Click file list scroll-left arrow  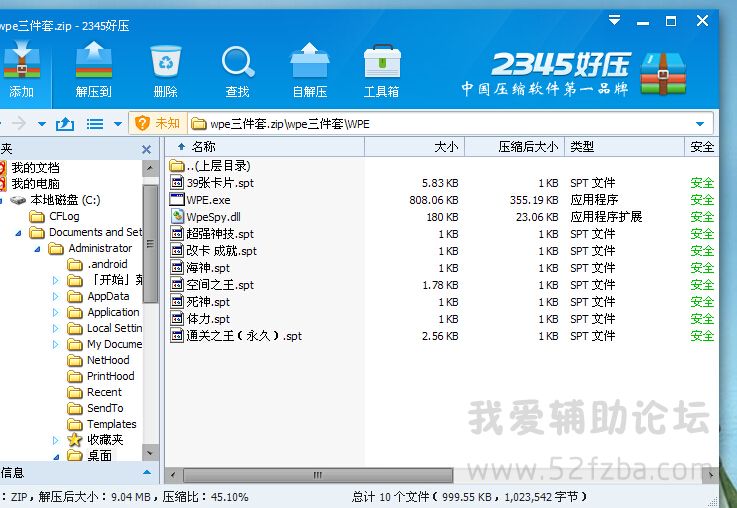[x=173, y=475]
